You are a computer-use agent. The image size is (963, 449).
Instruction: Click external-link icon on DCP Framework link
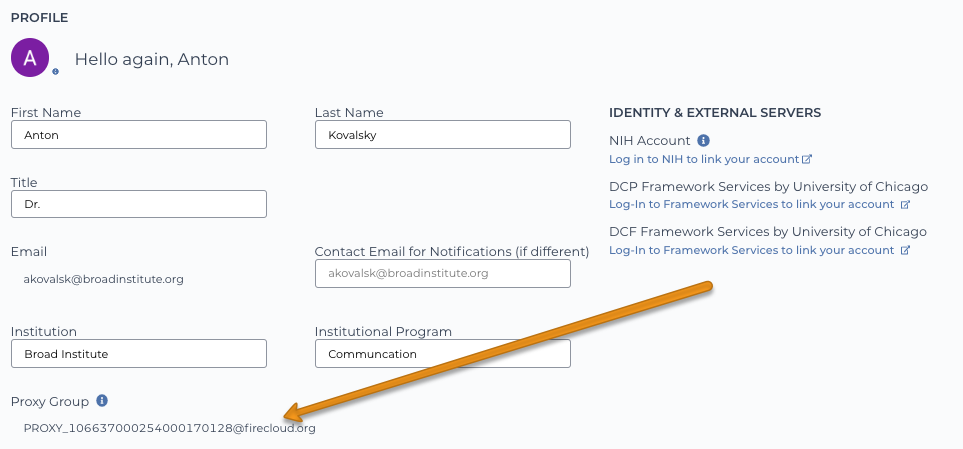tap(905, 205)
